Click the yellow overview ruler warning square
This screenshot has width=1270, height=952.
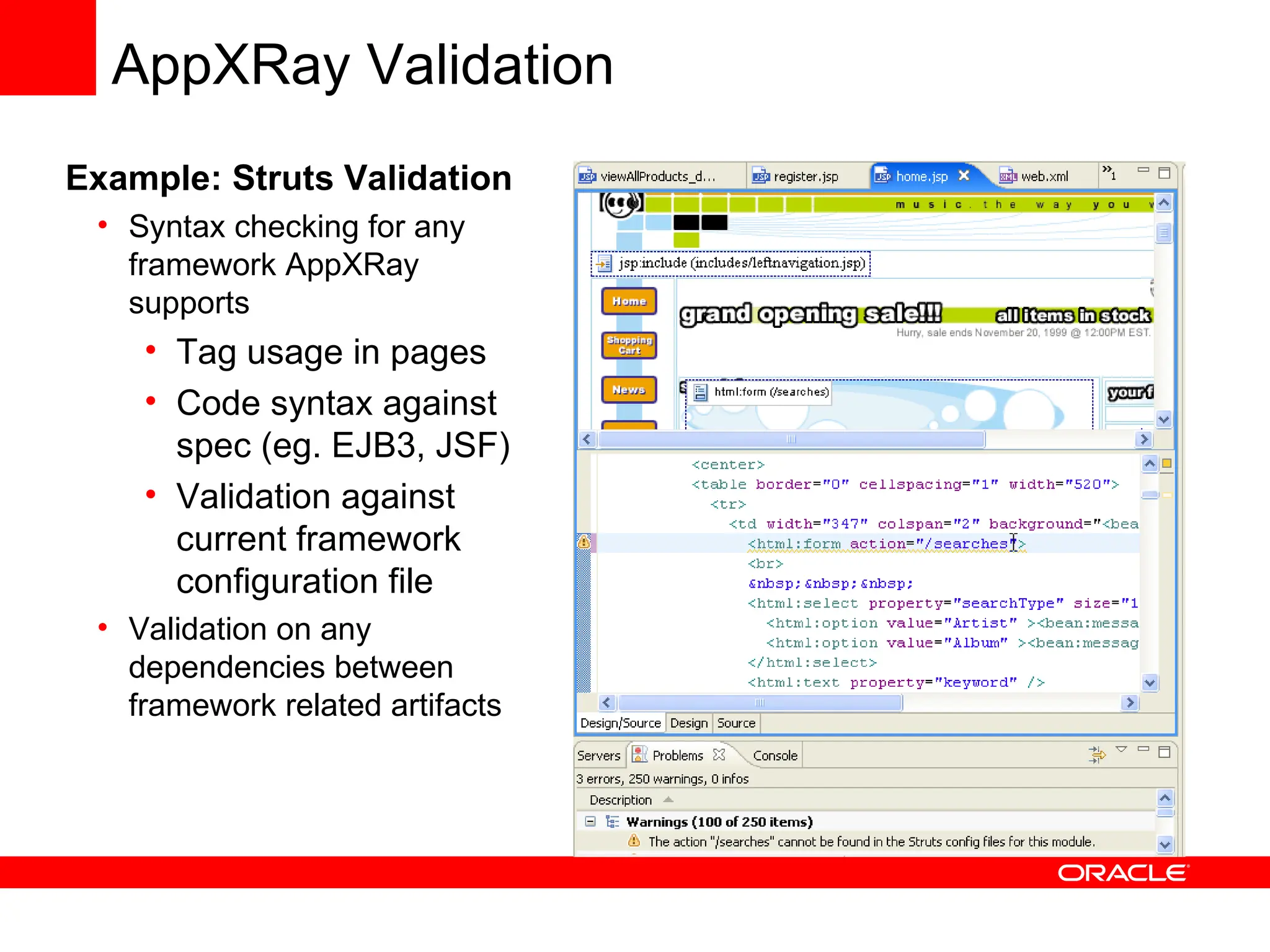click(1166, 463)
